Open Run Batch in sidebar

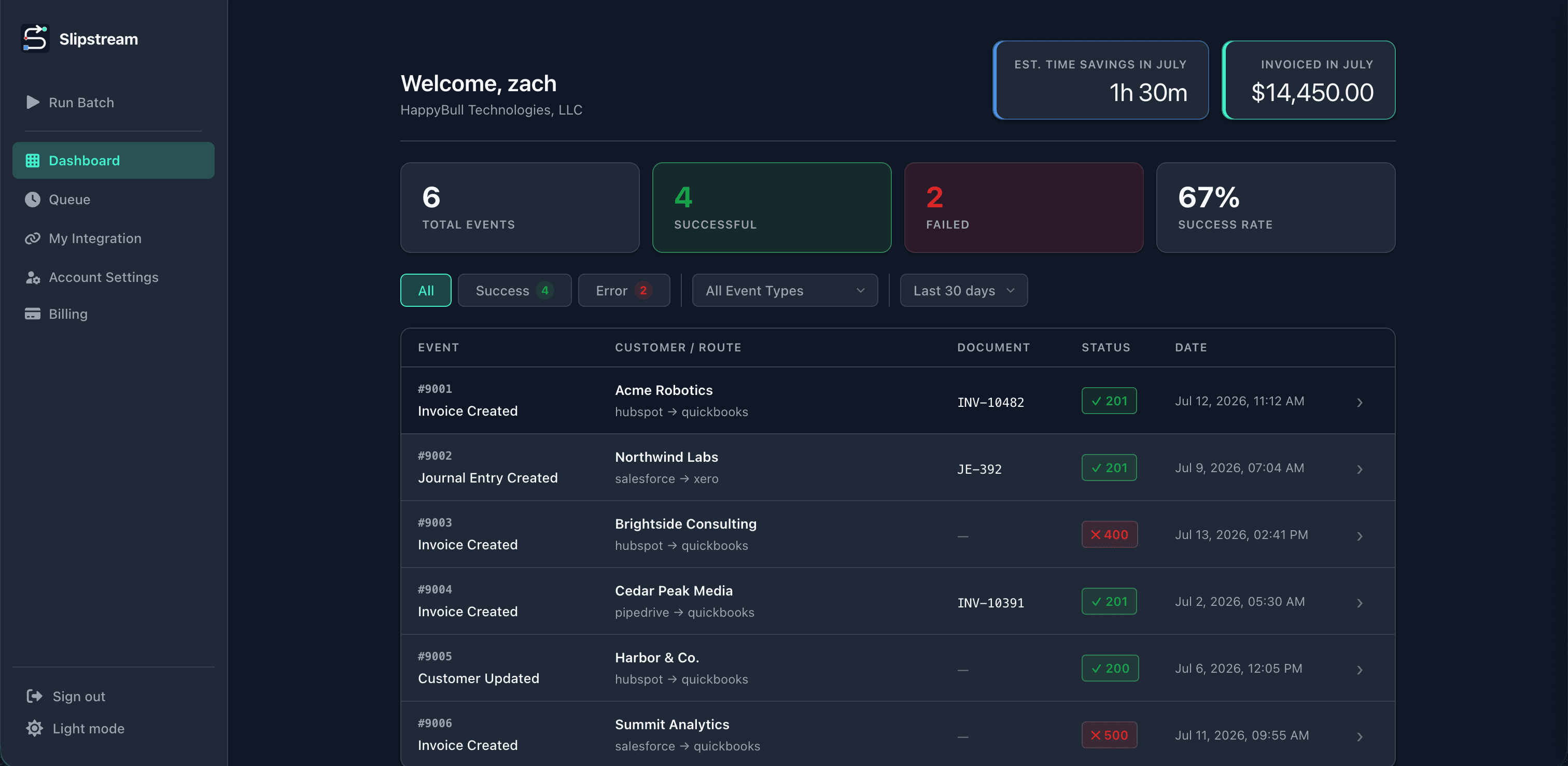pos(113,102)
